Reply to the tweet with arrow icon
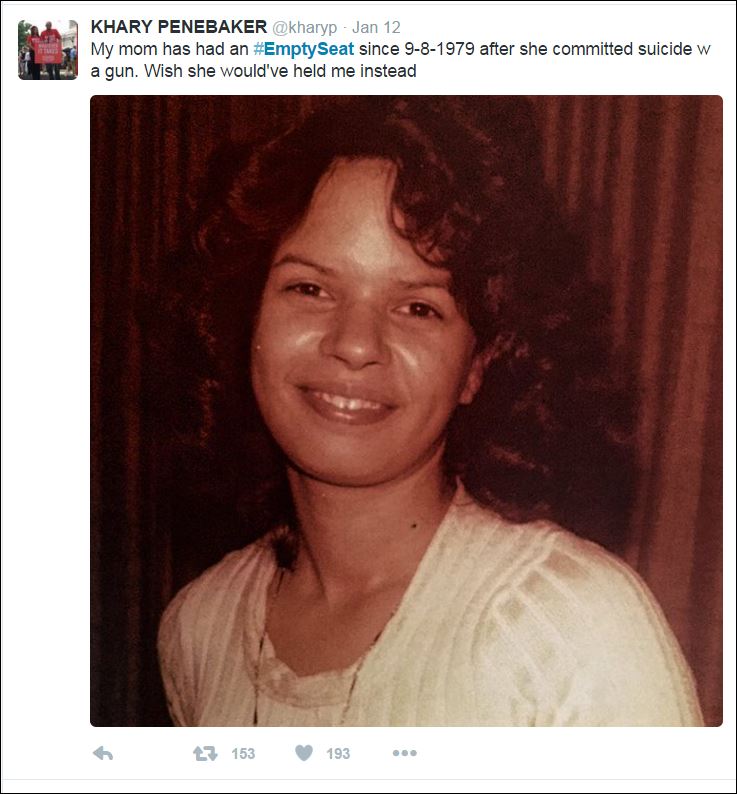Screen dimensions: 737x794 [x=103, y=753]
